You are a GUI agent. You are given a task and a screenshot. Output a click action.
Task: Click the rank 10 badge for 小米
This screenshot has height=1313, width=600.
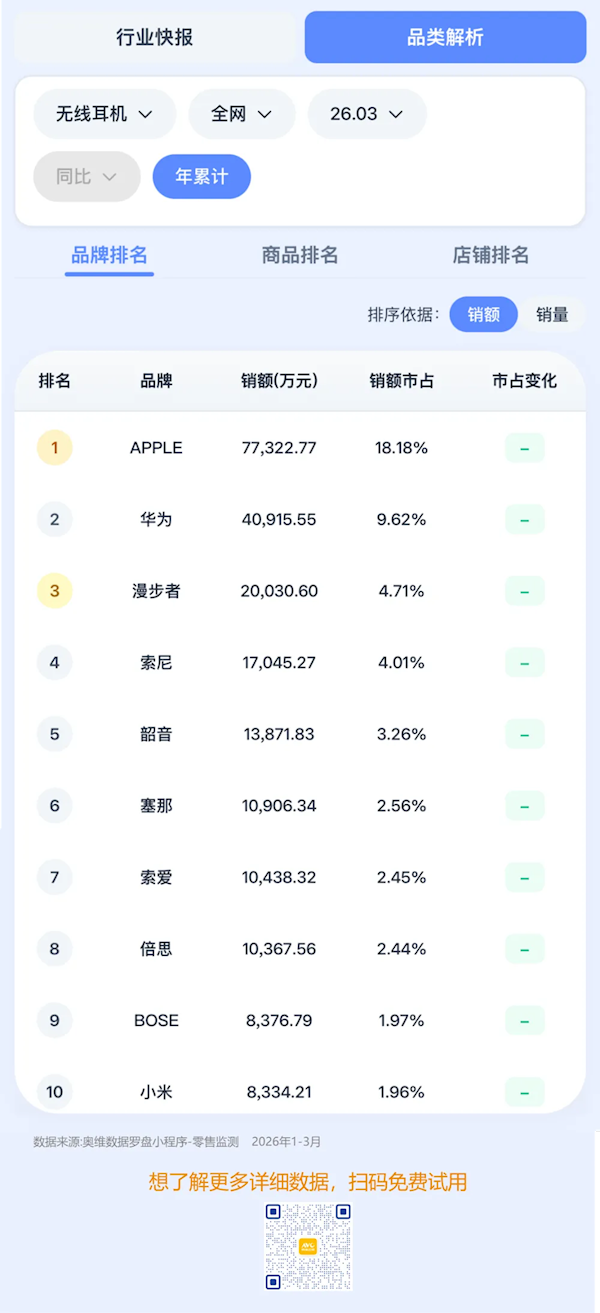pyautogui.click(x=55, y=1092)
